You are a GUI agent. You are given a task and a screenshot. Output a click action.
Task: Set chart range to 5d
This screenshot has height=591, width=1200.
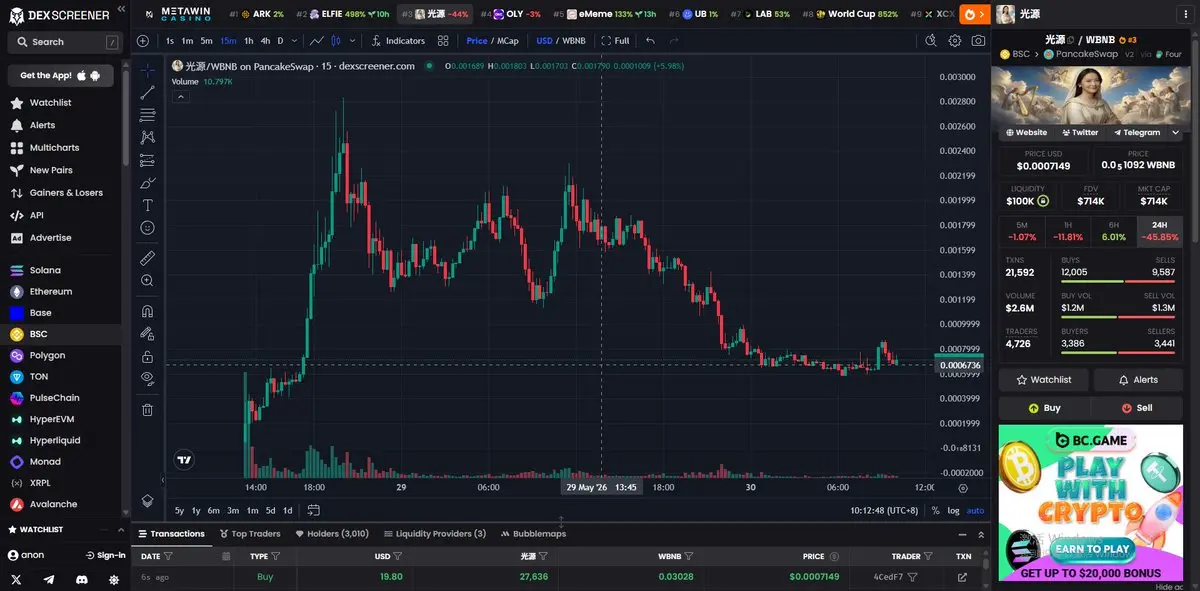click(x=270, y=510)
